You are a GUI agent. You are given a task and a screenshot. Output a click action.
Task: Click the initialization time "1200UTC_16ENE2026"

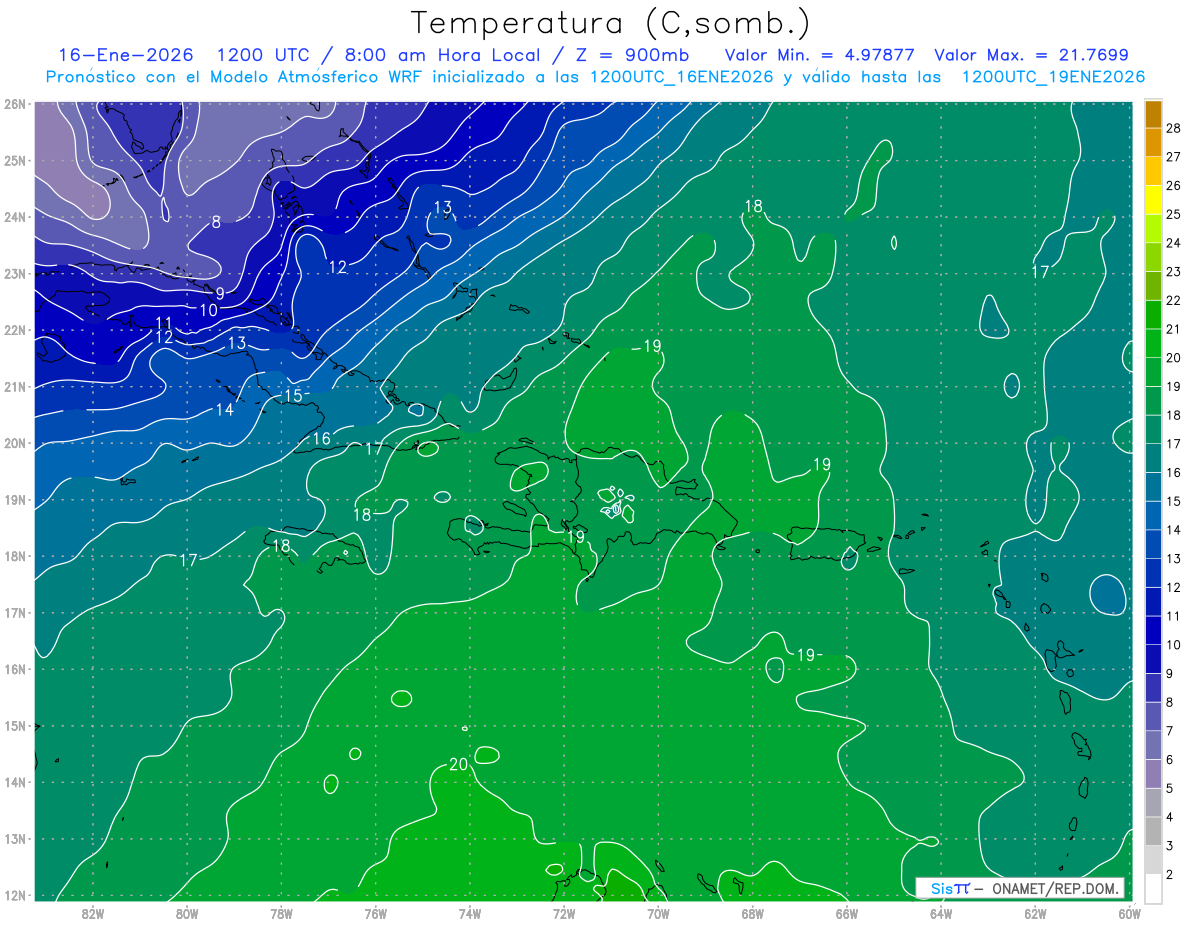[681, 77]
